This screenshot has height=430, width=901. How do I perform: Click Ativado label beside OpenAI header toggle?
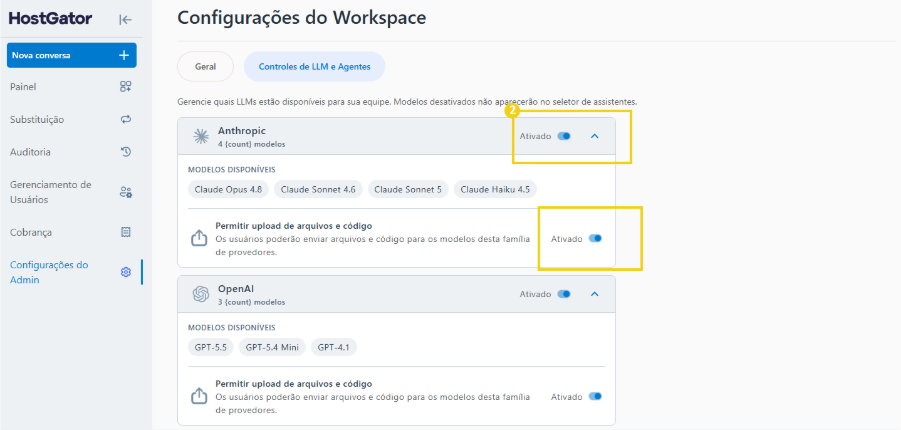[x=536, y=294]
